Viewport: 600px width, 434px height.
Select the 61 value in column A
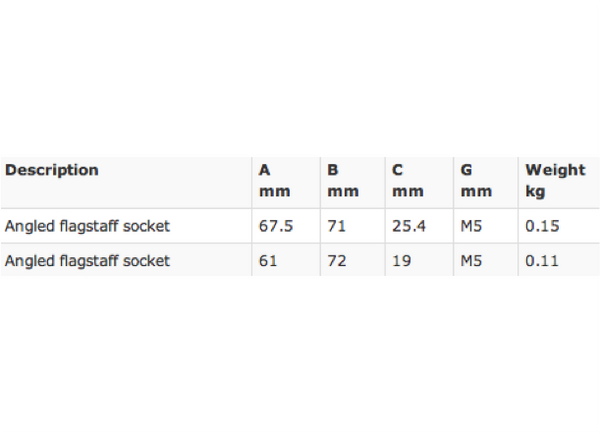(268, 261)
